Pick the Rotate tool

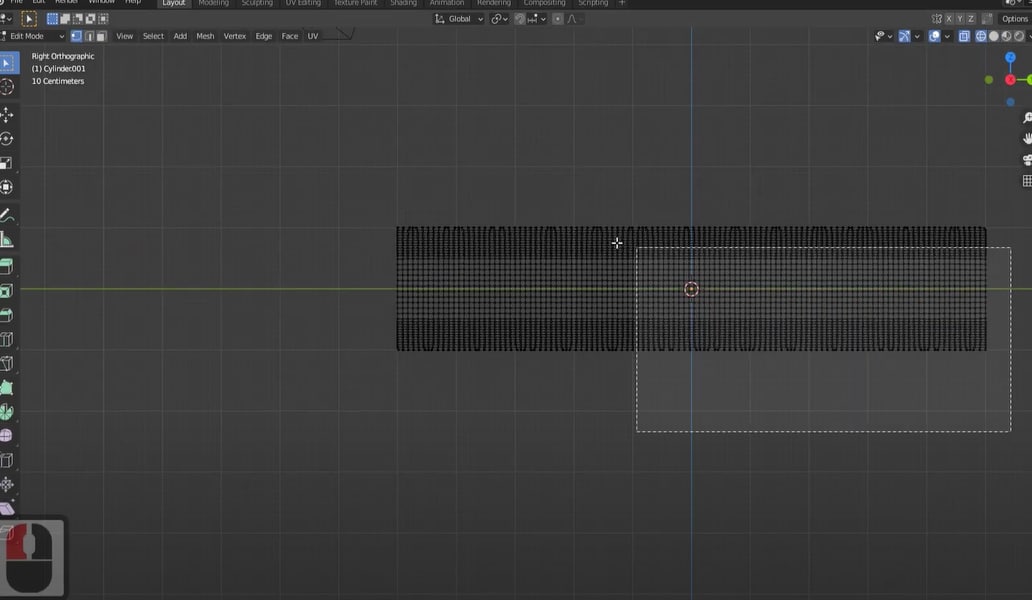[7, 139]
